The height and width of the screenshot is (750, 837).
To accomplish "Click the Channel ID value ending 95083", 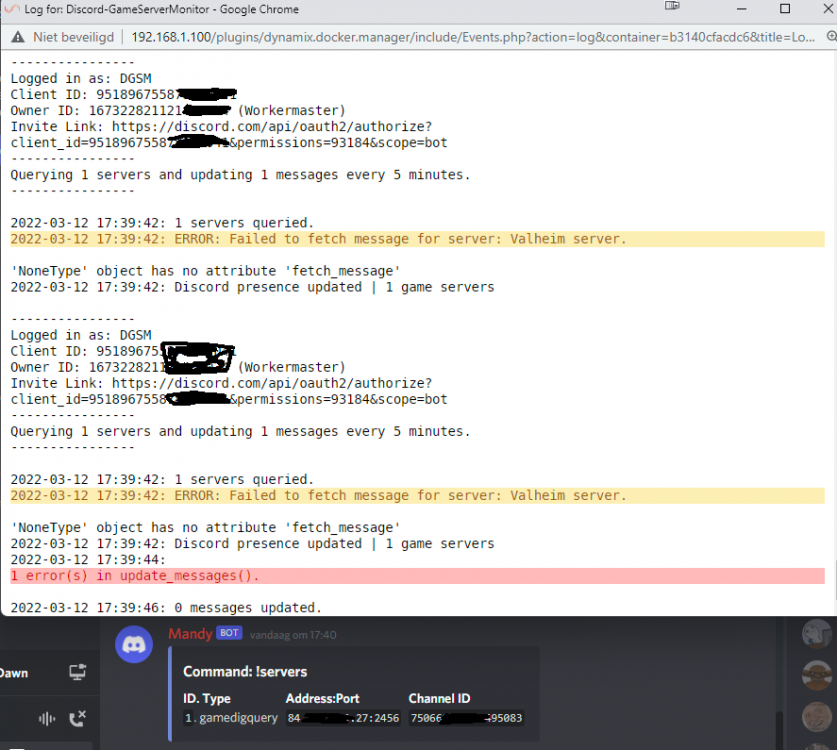I will click(466, 718).
